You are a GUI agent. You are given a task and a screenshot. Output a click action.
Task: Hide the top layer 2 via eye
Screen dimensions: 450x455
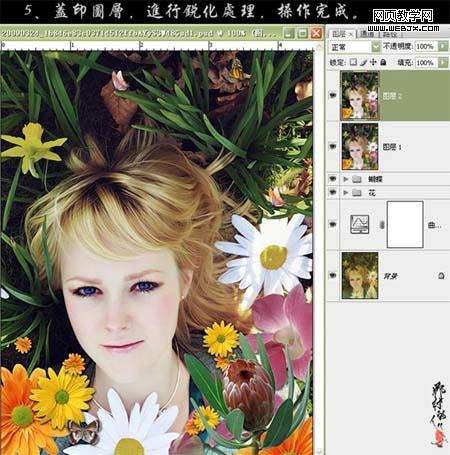tap(333, 96)
